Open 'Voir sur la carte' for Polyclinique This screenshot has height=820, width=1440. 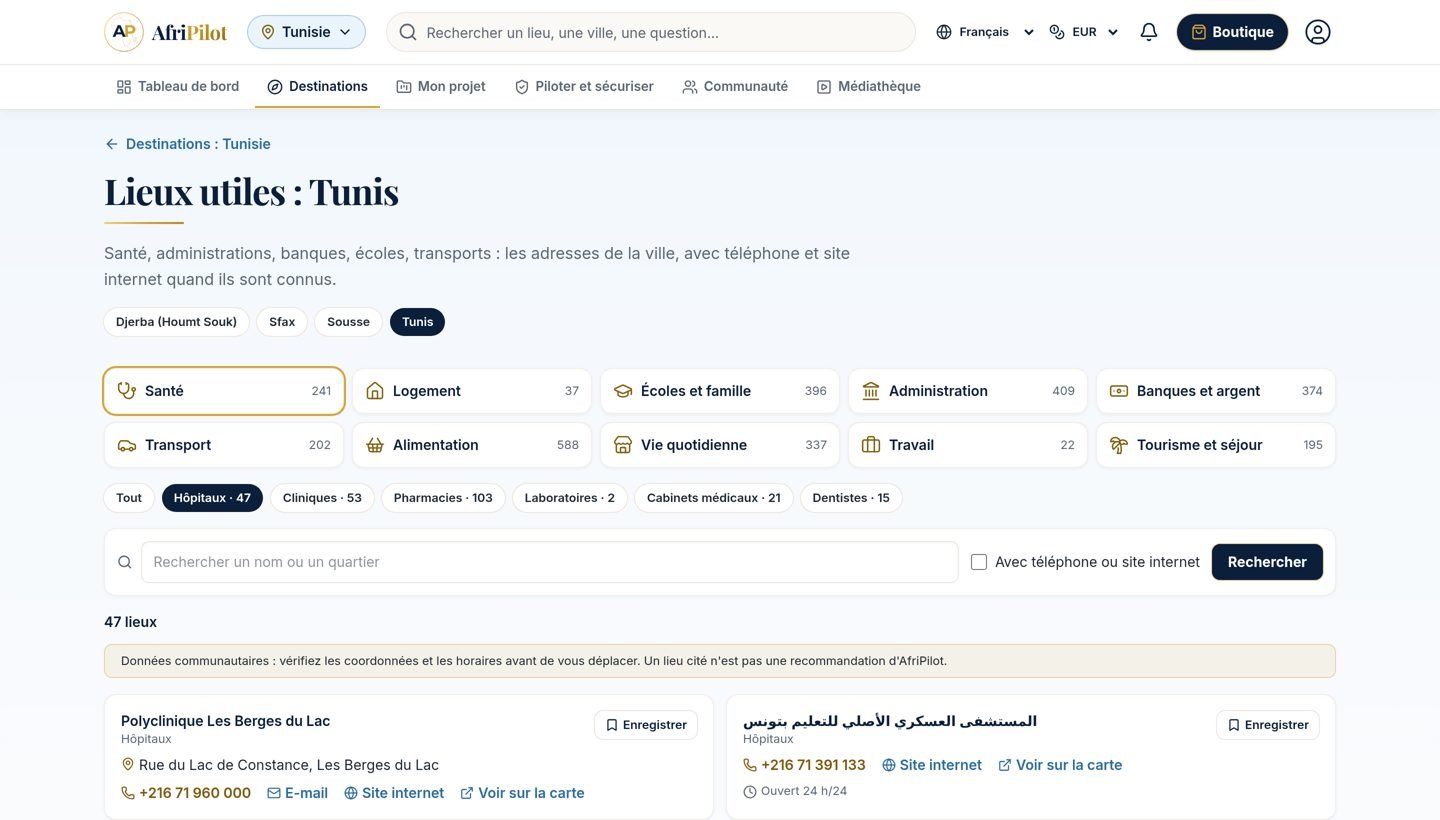point(522,793)
